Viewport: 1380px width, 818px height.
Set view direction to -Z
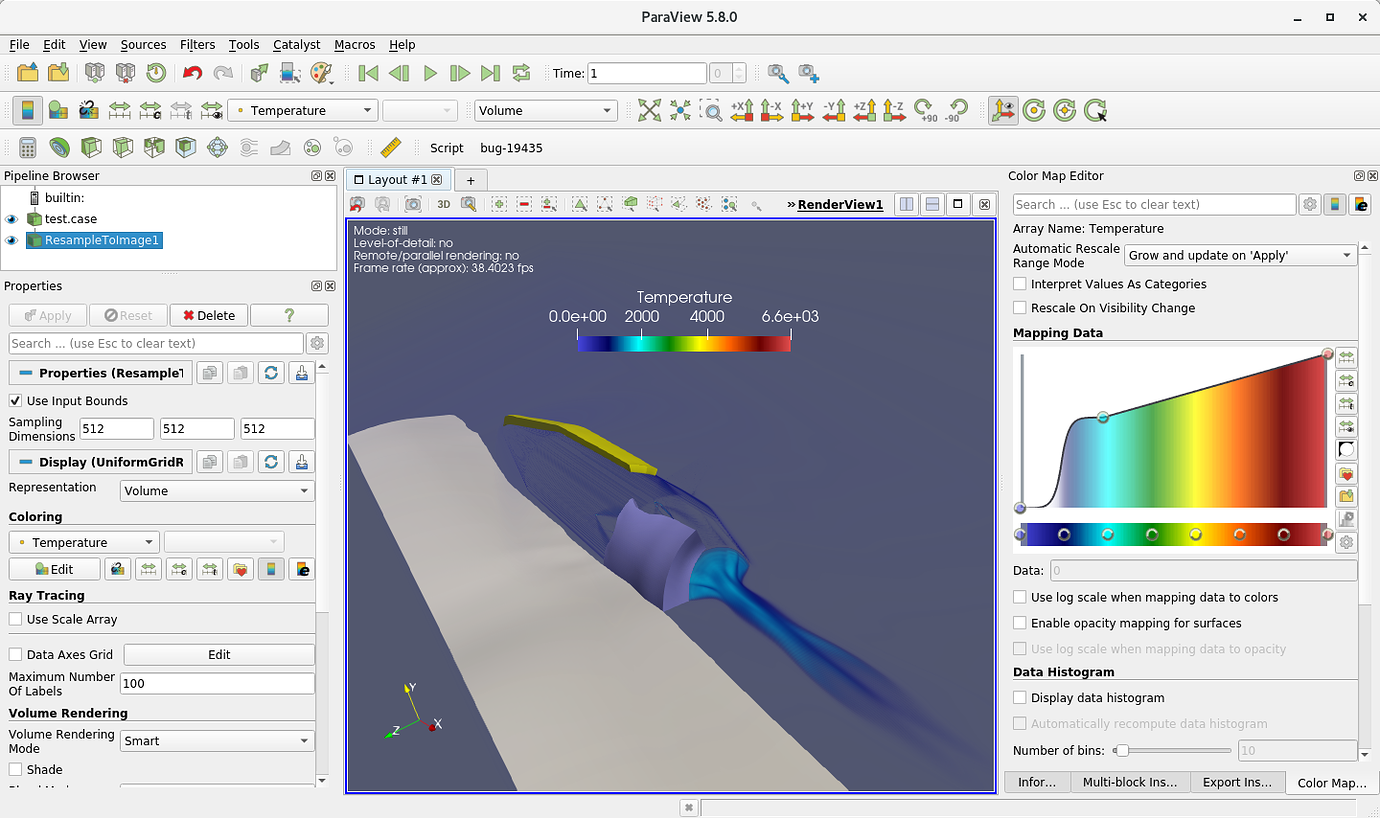pos(894,110)
